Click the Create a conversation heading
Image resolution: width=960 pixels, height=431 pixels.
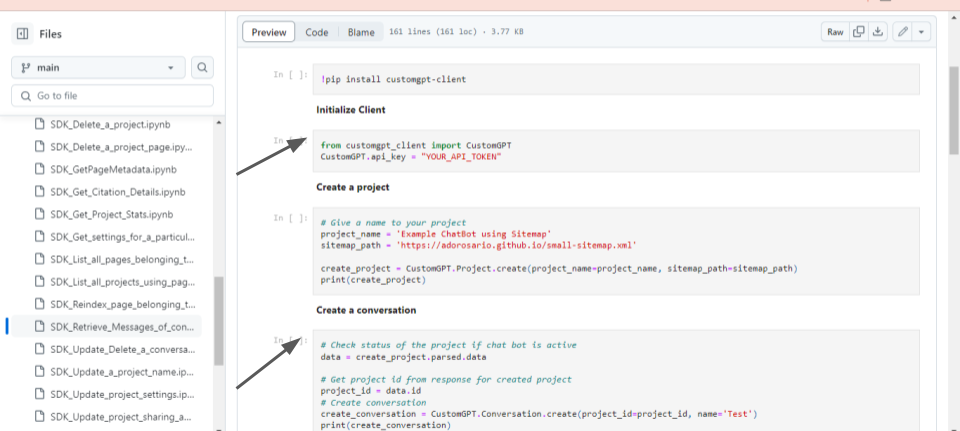366,310
